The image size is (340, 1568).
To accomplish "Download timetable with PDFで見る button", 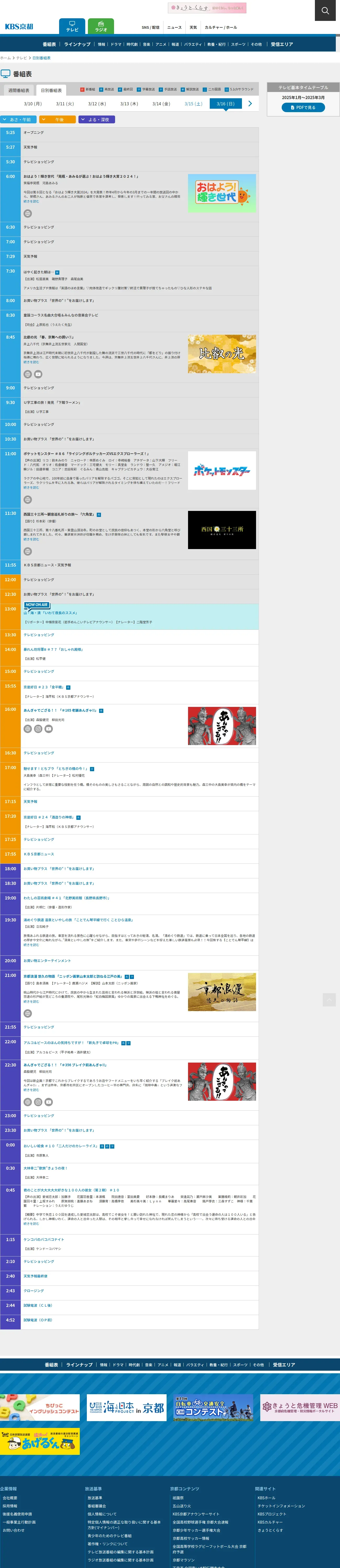I will pyautogui.click(x=303, y=108).
